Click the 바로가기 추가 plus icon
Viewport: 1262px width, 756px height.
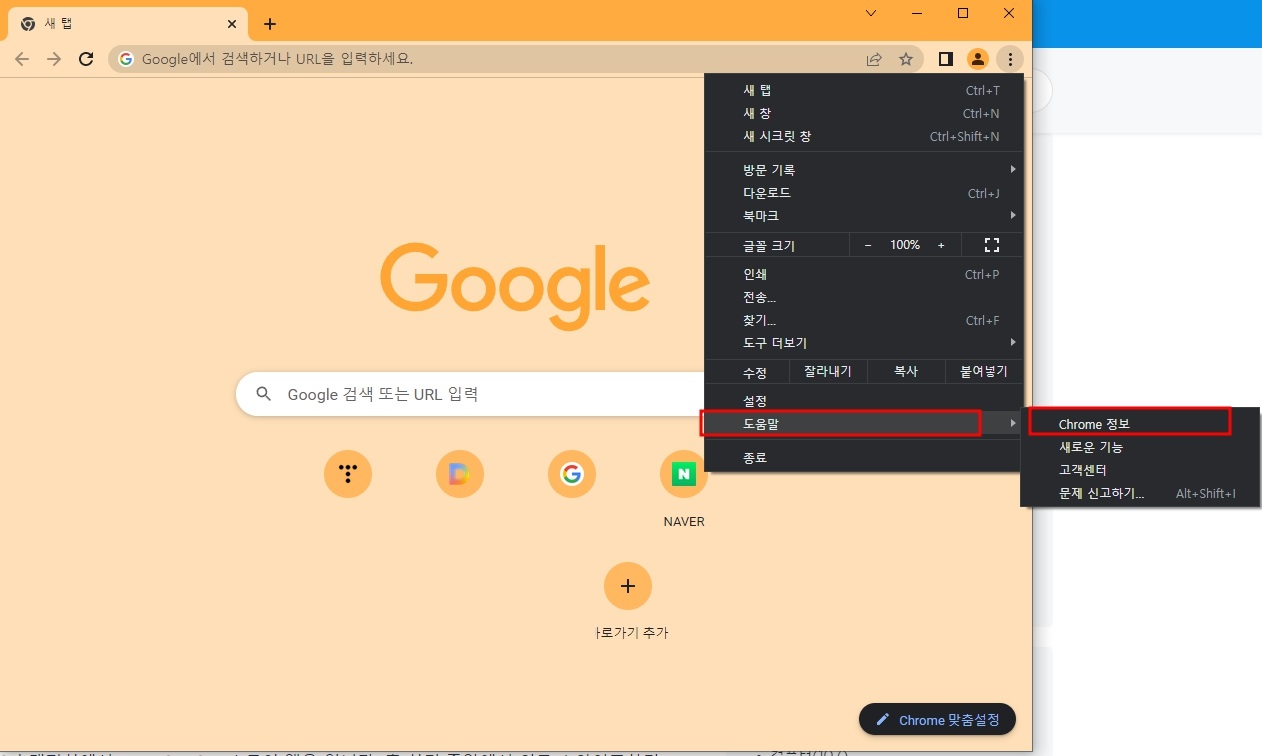point(627,586)
